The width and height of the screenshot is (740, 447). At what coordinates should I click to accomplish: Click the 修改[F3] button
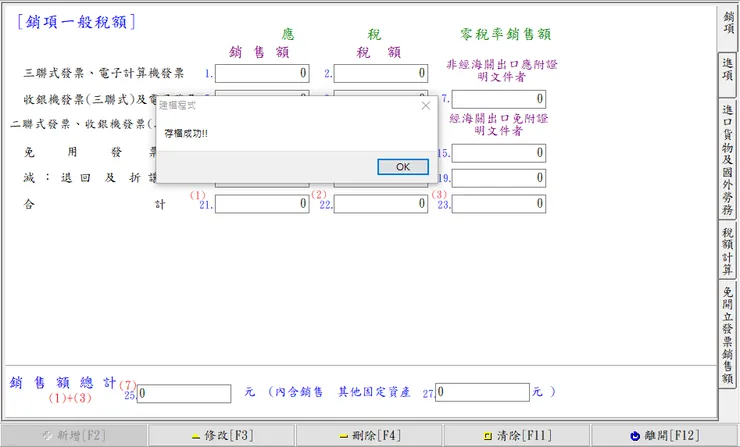pyautogui.click(x=222, y=435)
